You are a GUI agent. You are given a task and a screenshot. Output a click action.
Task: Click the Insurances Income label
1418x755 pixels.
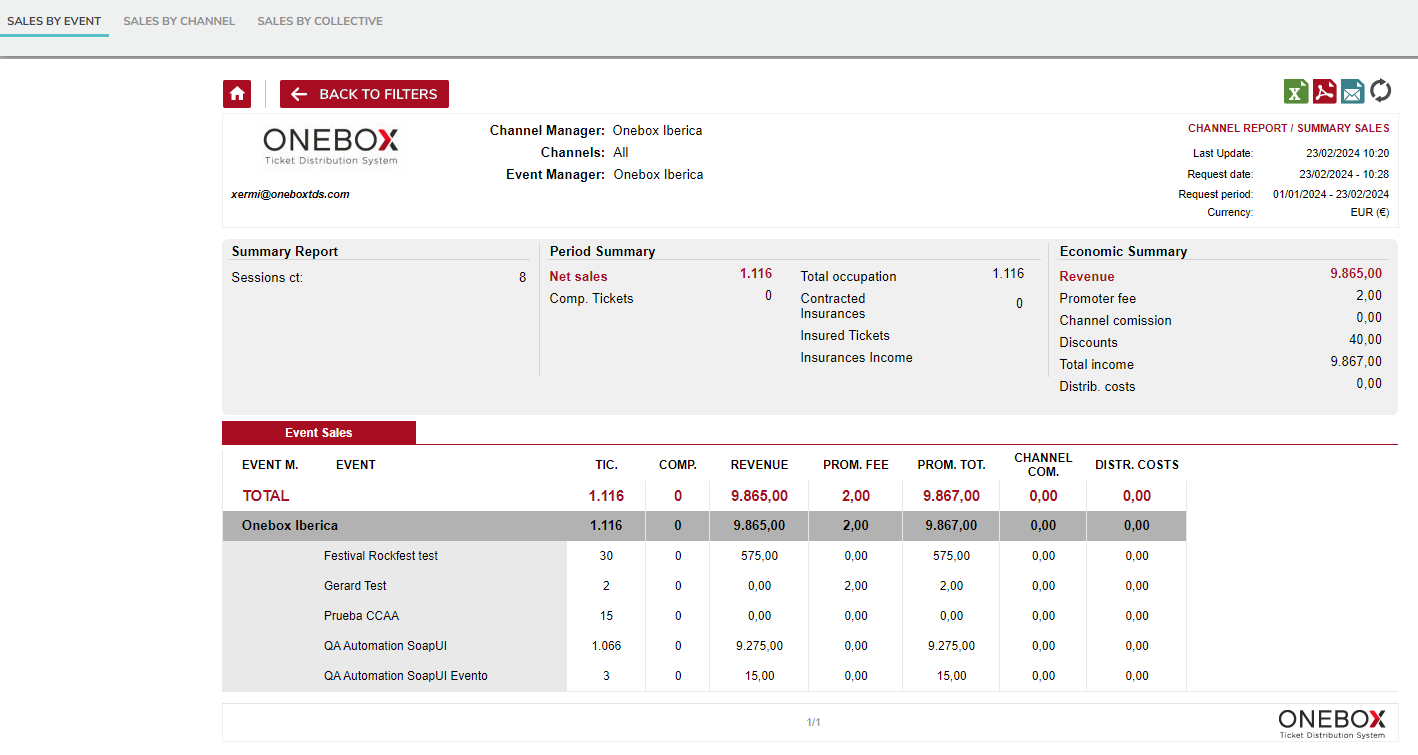coord(856,358)
